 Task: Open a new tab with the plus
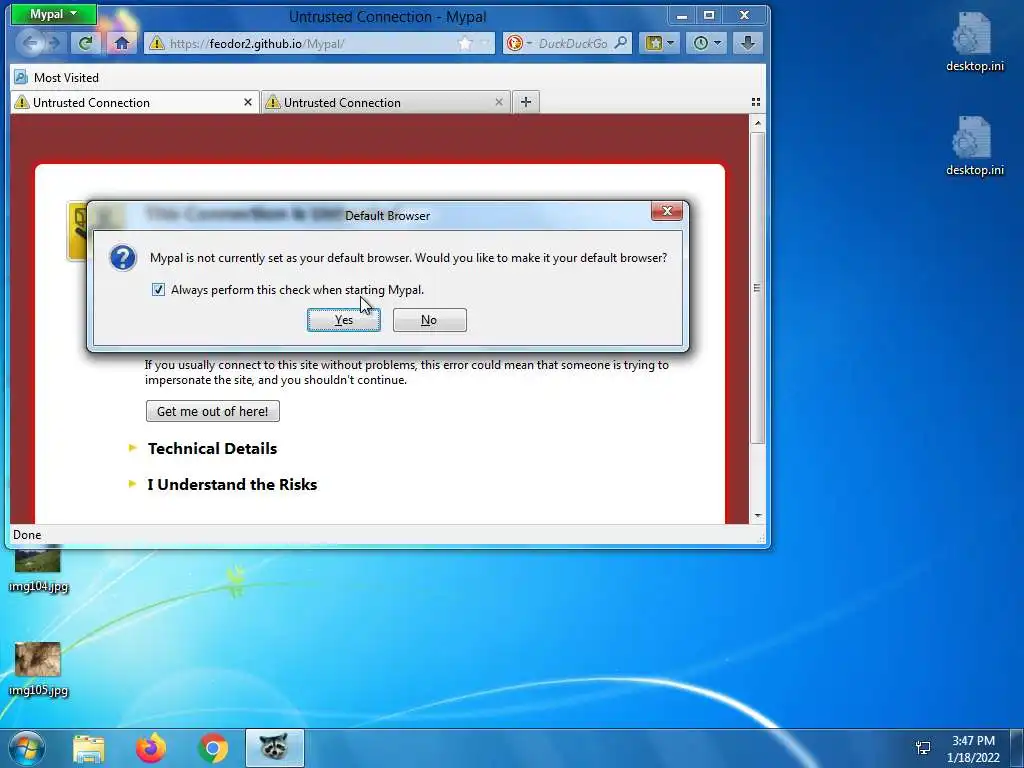click(526, 102)
